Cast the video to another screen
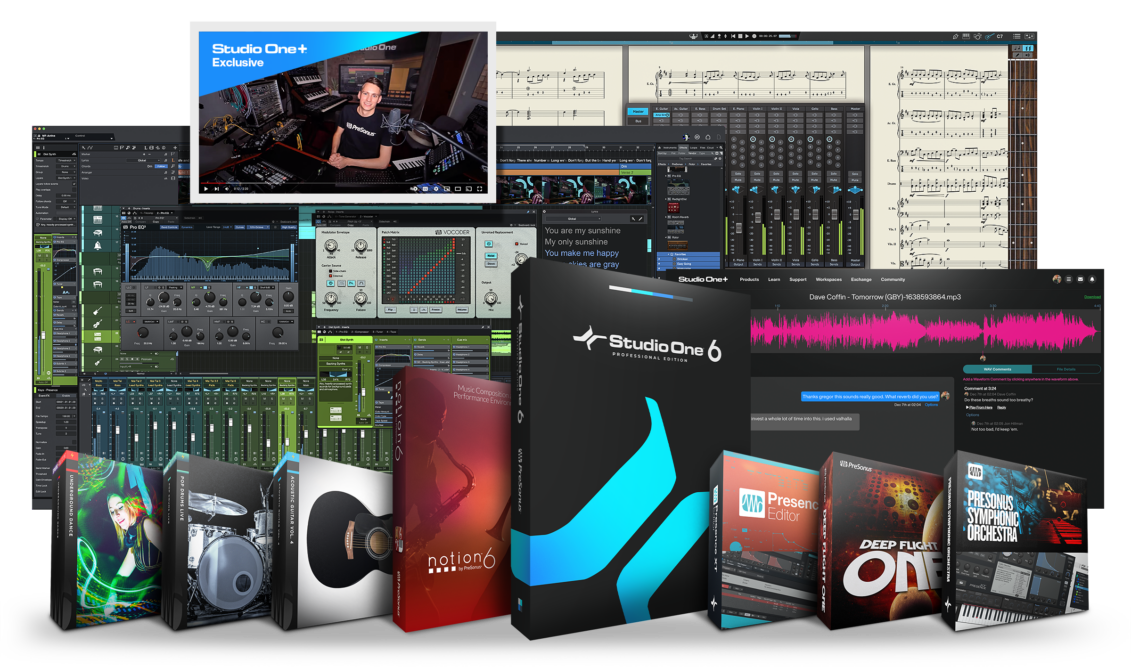This screenshot has height=667, width=1131. coord(468,189)
